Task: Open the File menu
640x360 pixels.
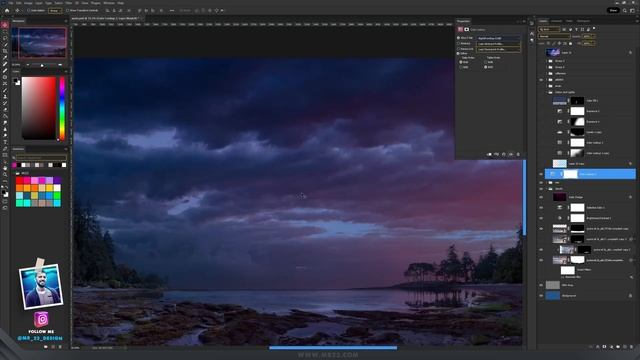Action: click(x=11, y=3)
